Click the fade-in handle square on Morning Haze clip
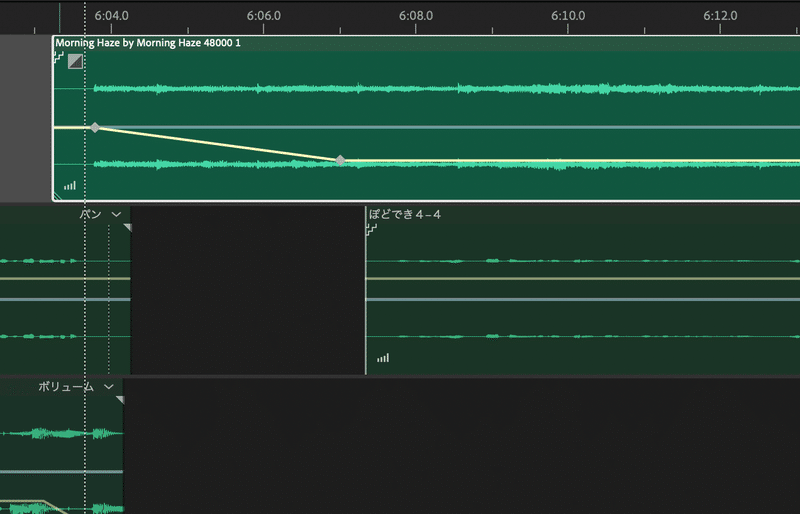The width and height of the screenshot is (800, 514). [x=76, y=61]
